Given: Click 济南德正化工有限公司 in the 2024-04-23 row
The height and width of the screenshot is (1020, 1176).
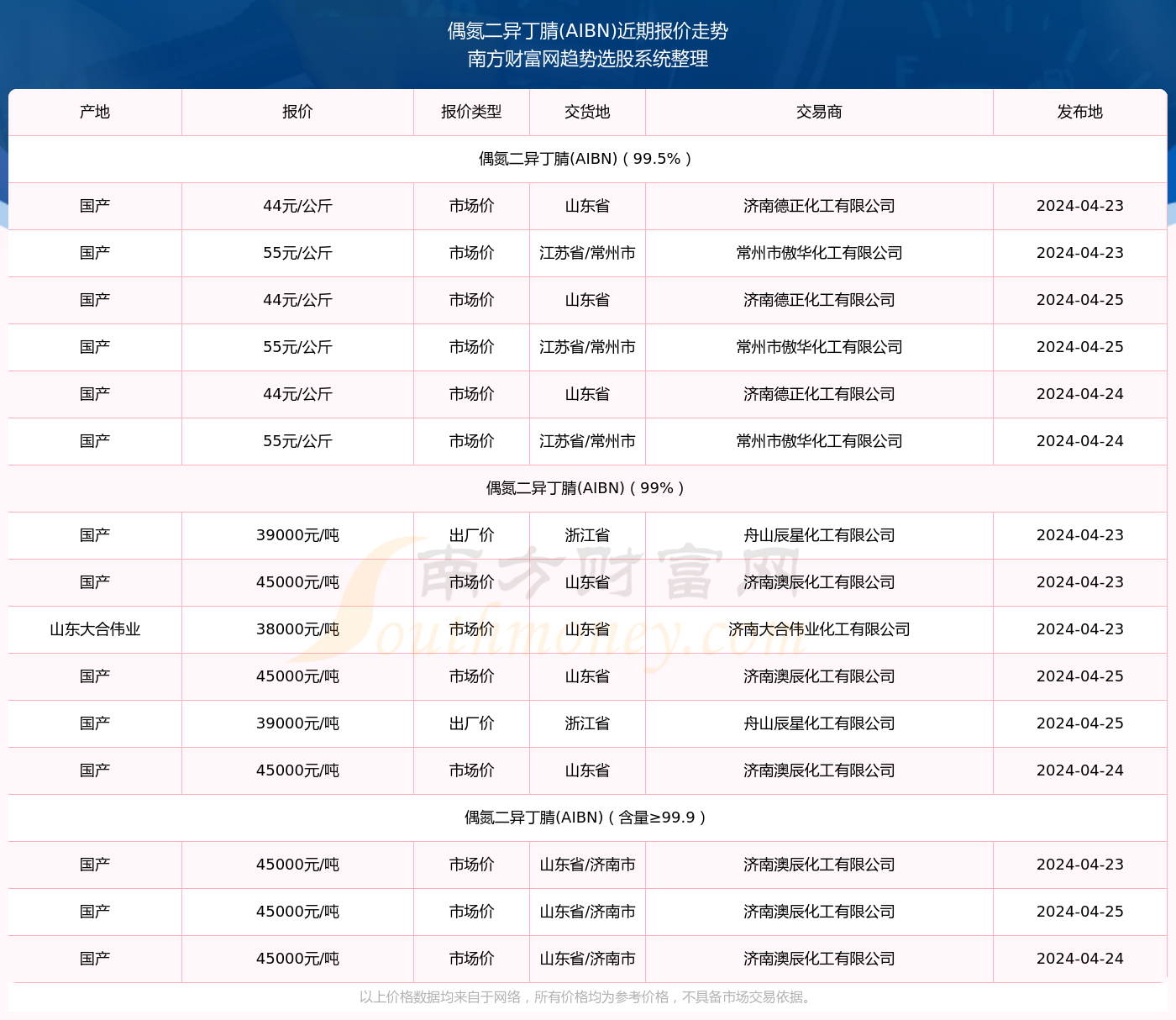Looking at the screenshot, I should tap(819, 206).
